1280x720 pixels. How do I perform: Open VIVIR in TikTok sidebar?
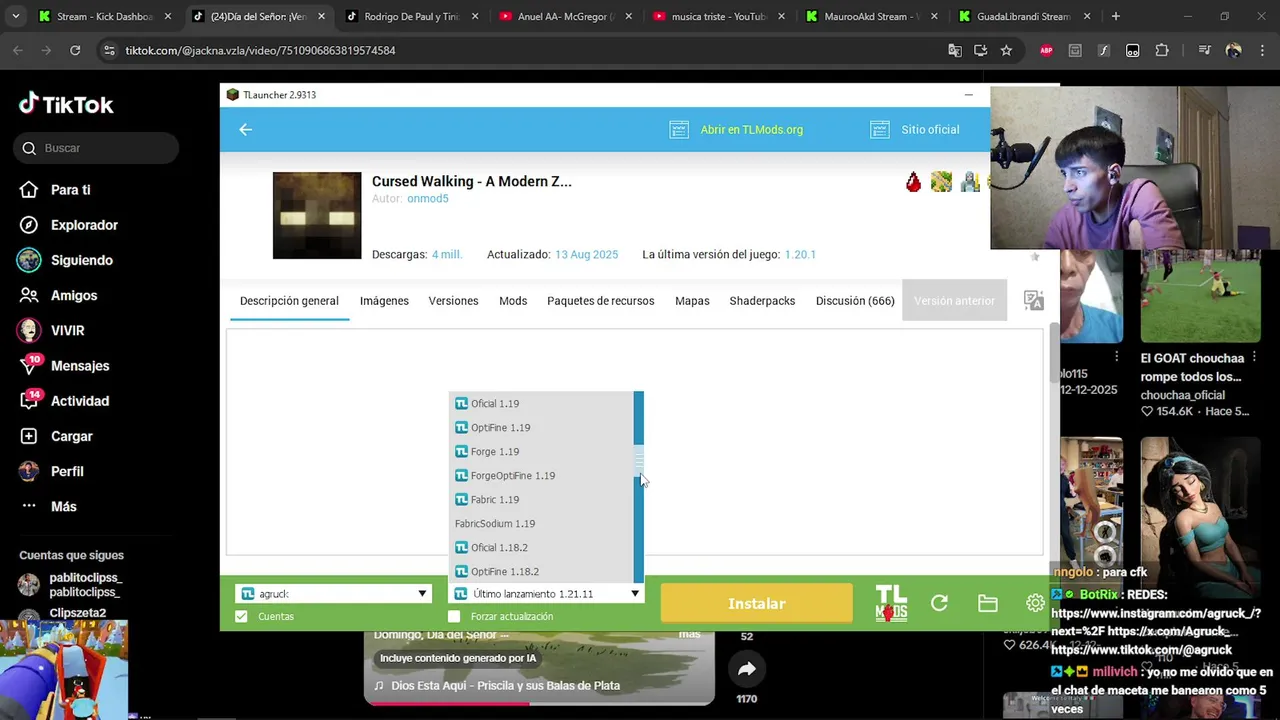pos(67,331)
